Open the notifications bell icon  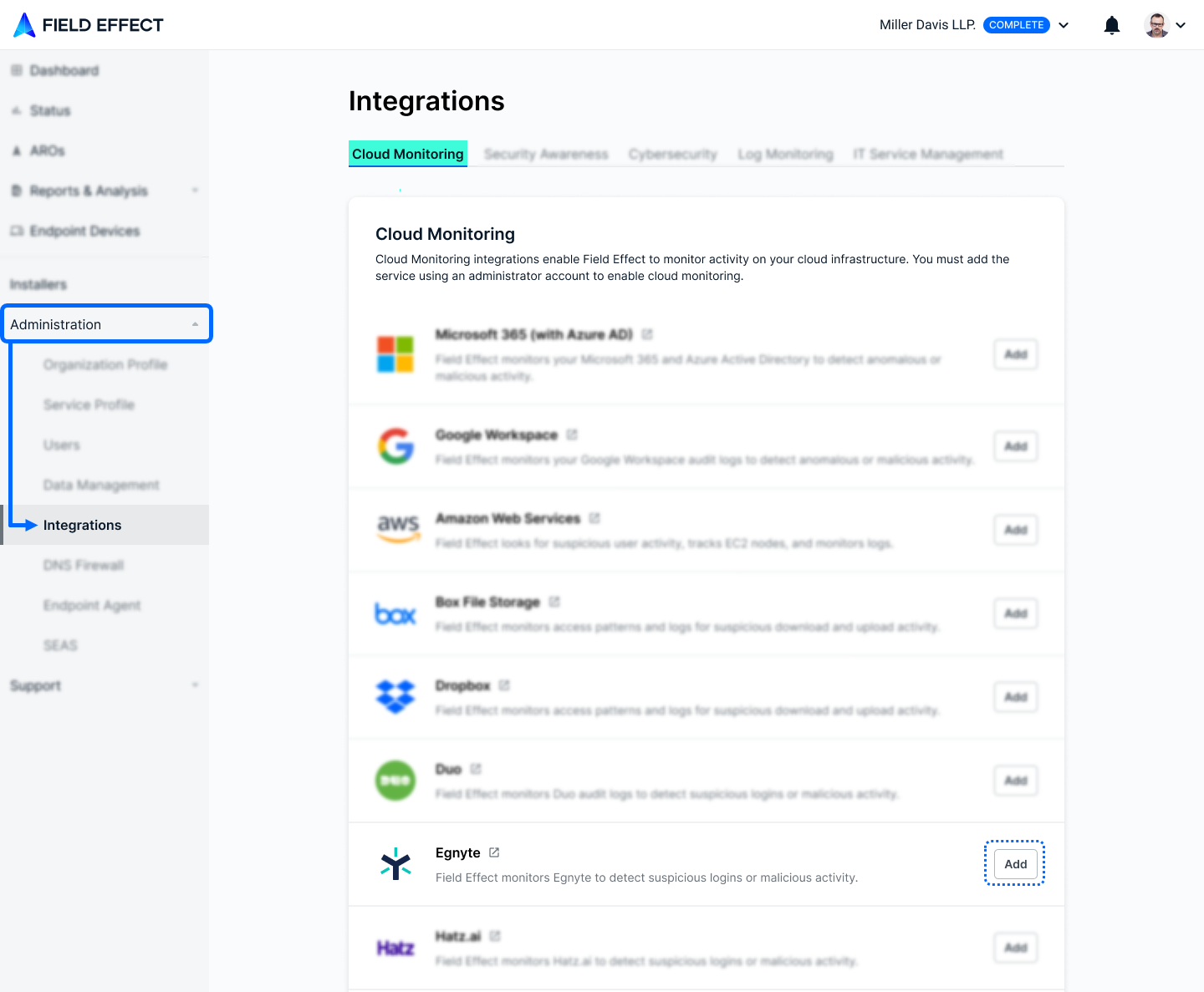[x=1112, y=25]
